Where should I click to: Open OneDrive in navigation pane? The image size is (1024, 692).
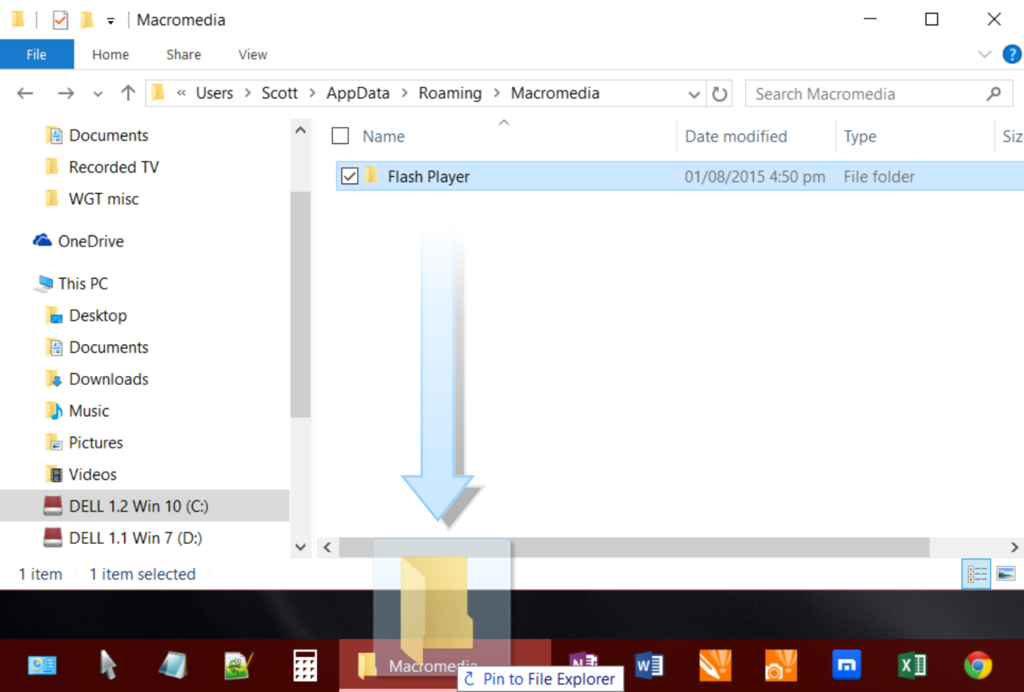[x=91, y=242]
